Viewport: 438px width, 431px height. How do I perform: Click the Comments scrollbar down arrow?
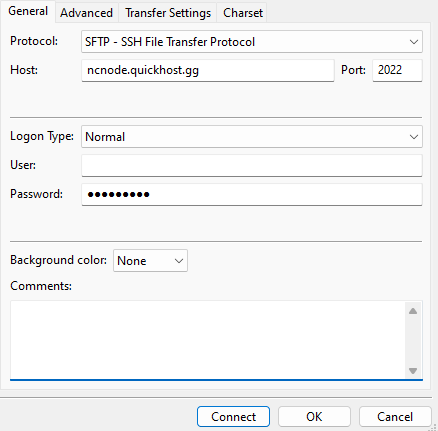pyautogui.click(x=413, y=371)
